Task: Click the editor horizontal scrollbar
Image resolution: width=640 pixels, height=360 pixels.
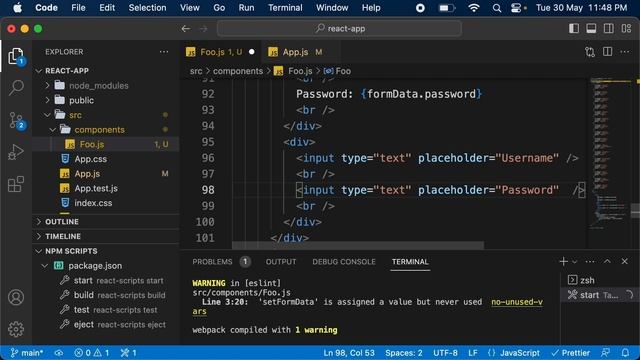Action: pyautogui.click(x=358, y=245)
